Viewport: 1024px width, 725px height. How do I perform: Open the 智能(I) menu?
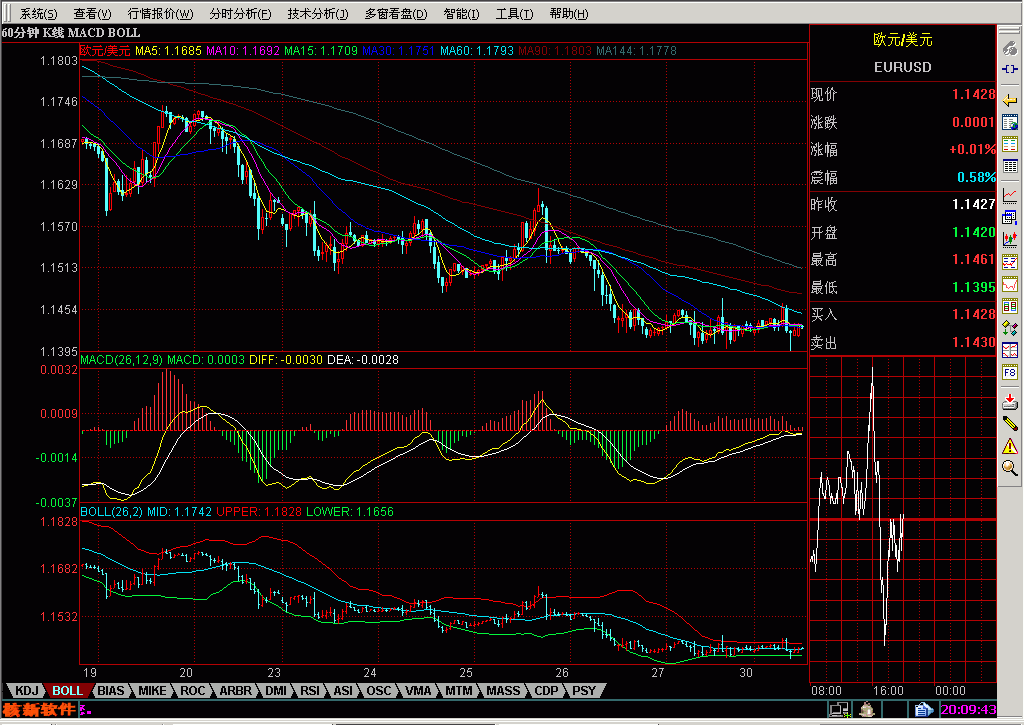[461, 14]
